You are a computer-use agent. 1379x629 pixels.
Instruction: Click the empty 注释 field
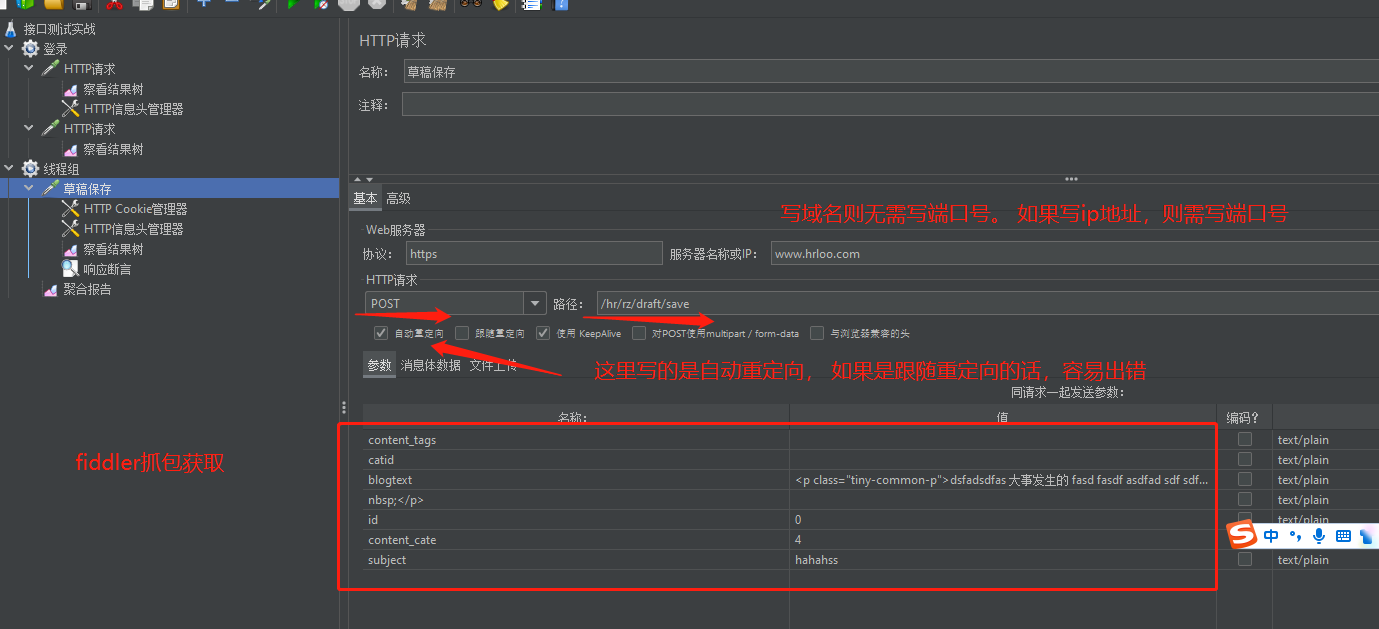[x=890, y=104]
